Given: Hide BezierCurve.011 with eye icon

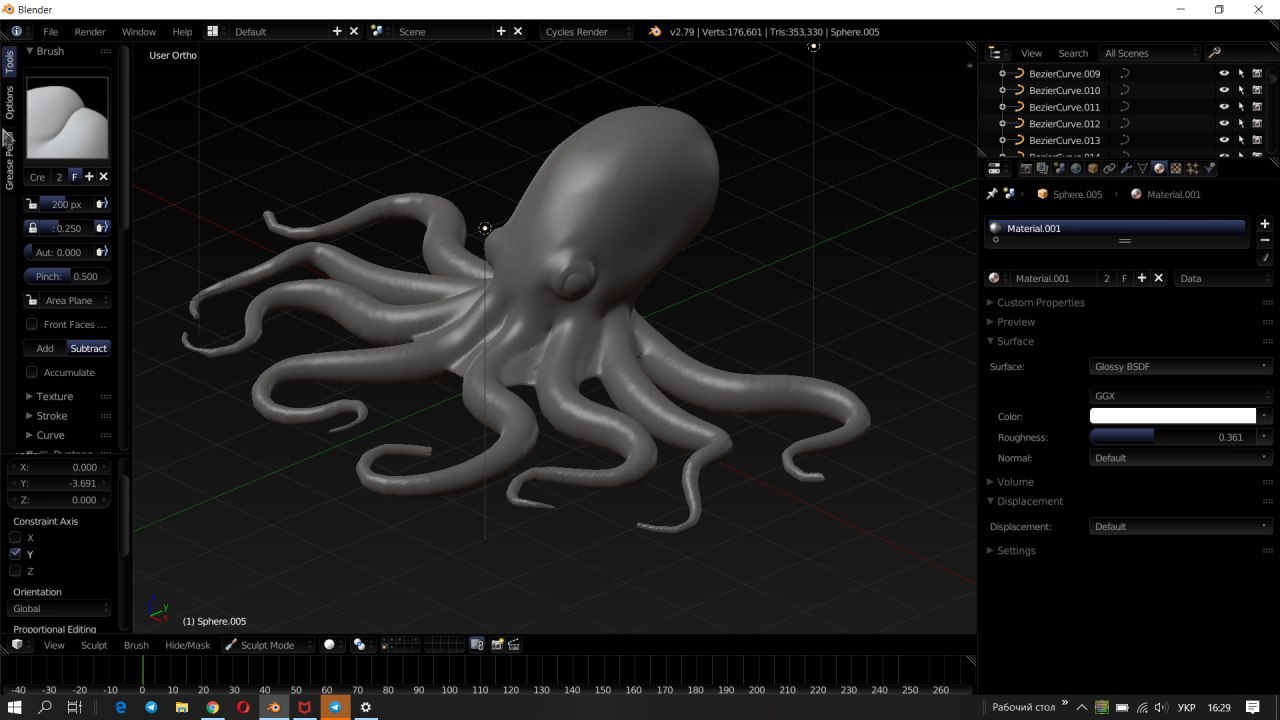Looking at the screenshot, I should (x=1224, y=107).
